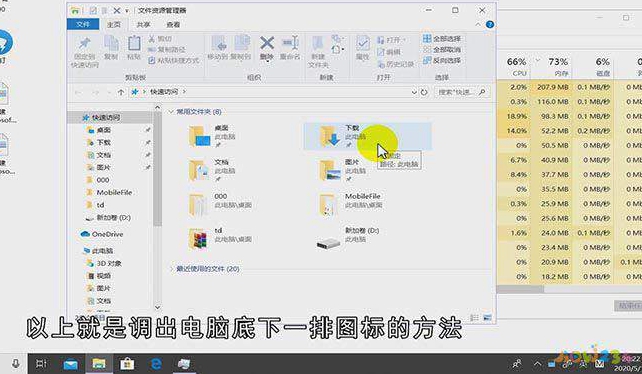The image size is (642, 374).
Task: Click 反向选择 in the 选择 group
Action: 442,61
